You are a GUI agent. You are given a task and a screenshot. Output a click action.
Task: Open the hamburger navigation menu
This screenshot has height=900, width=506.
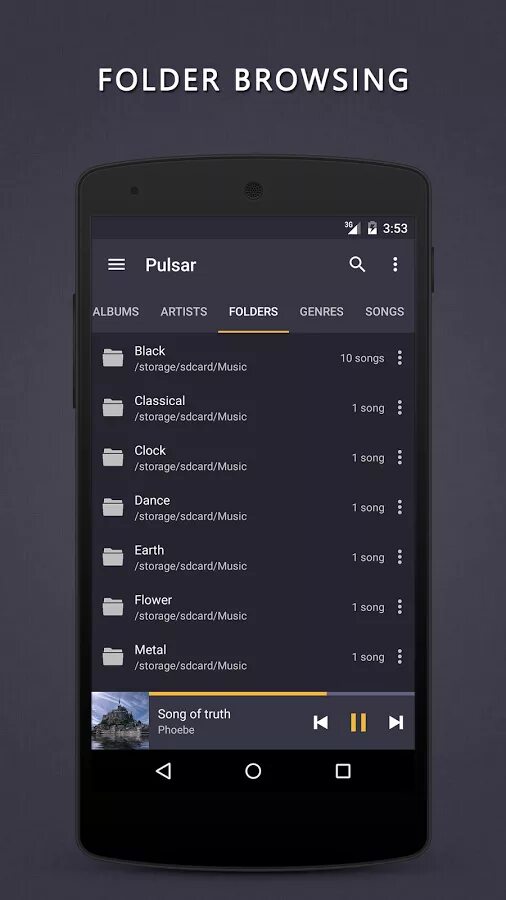(116, 265)
